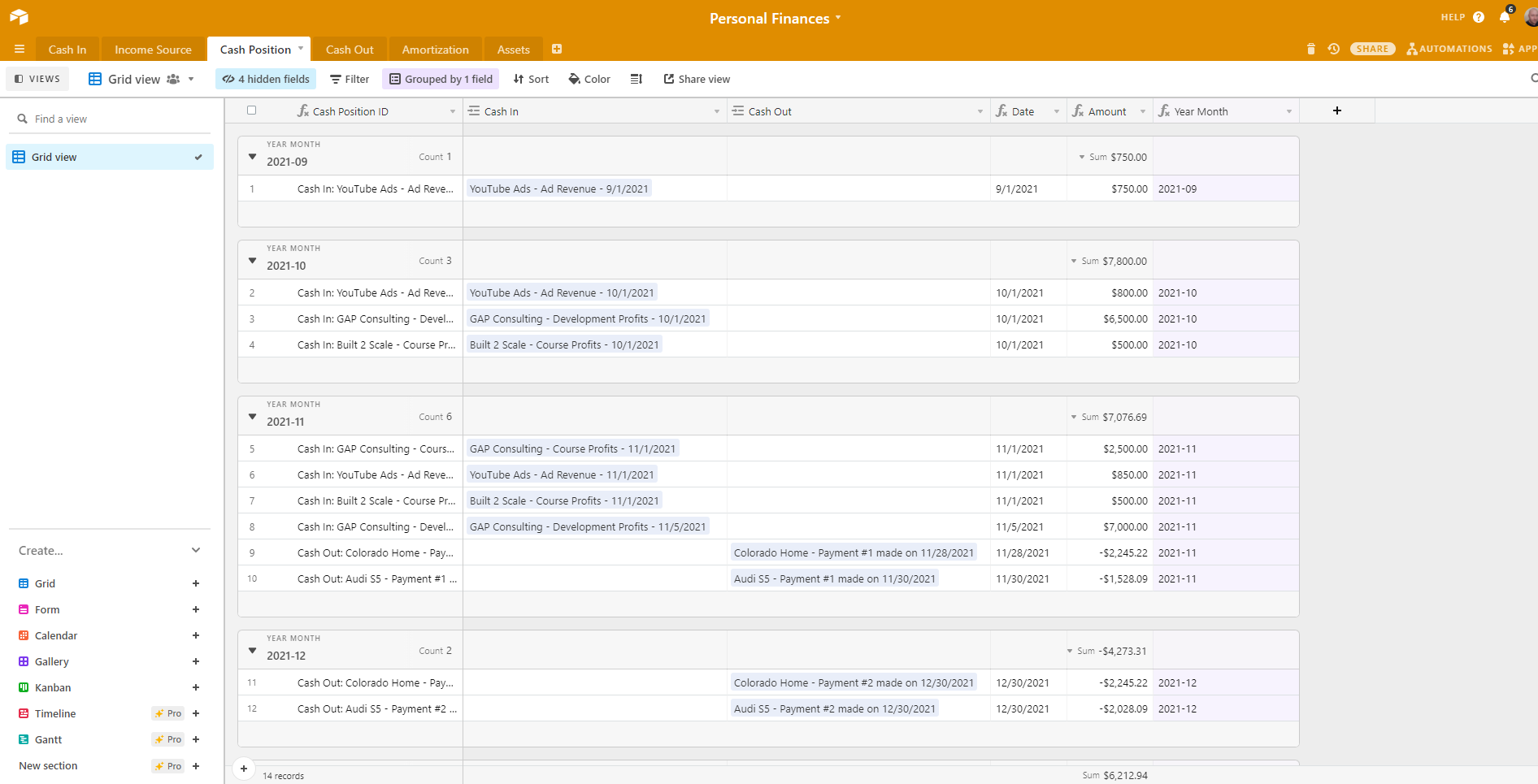The height and width of the screenshot is (784, 1538).
Task: Open the Color options
Action: pos(589,79)
